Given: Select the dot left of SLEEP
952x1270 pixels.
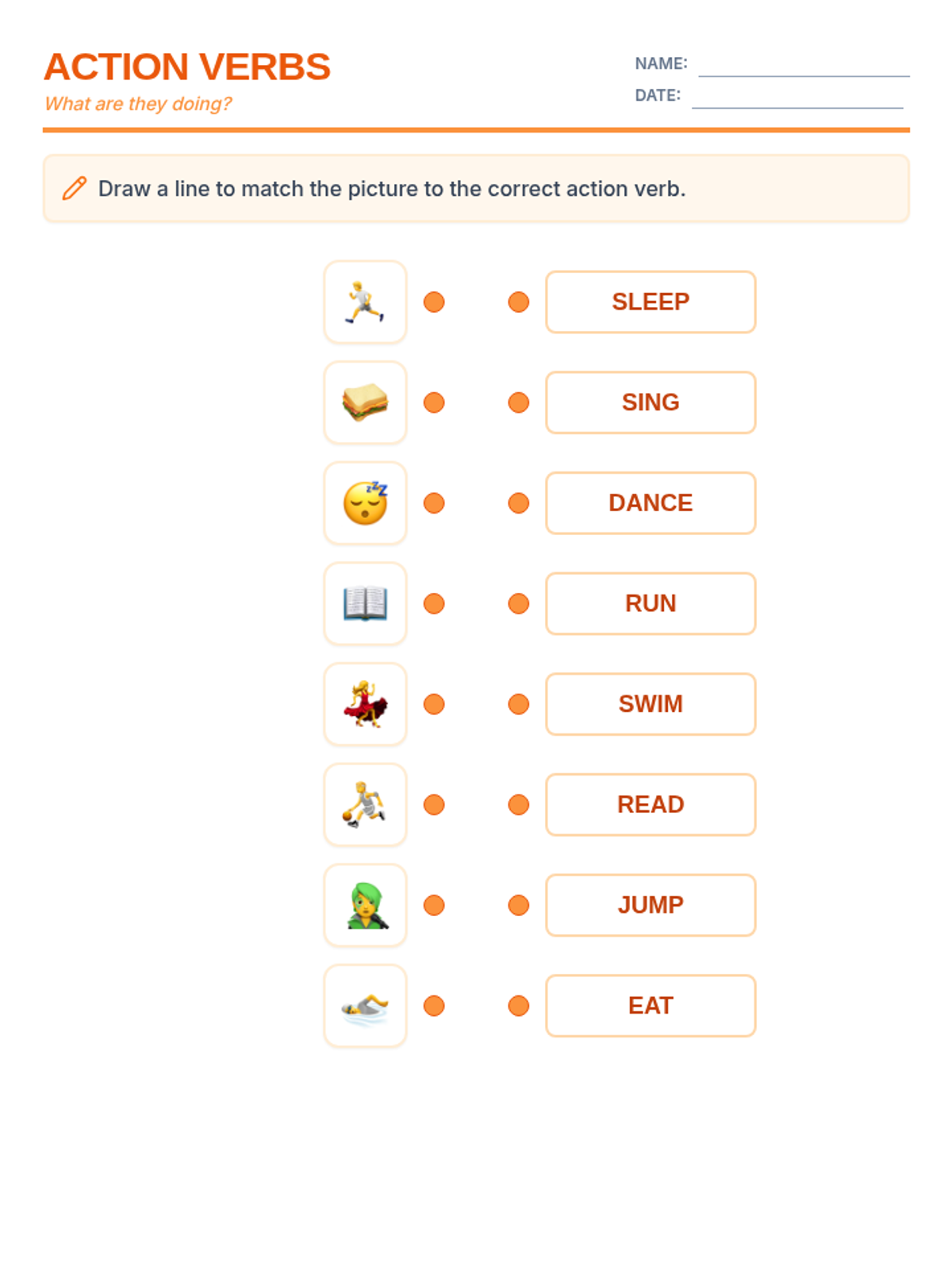Looking at the screenshot, I should coord(519,302).
